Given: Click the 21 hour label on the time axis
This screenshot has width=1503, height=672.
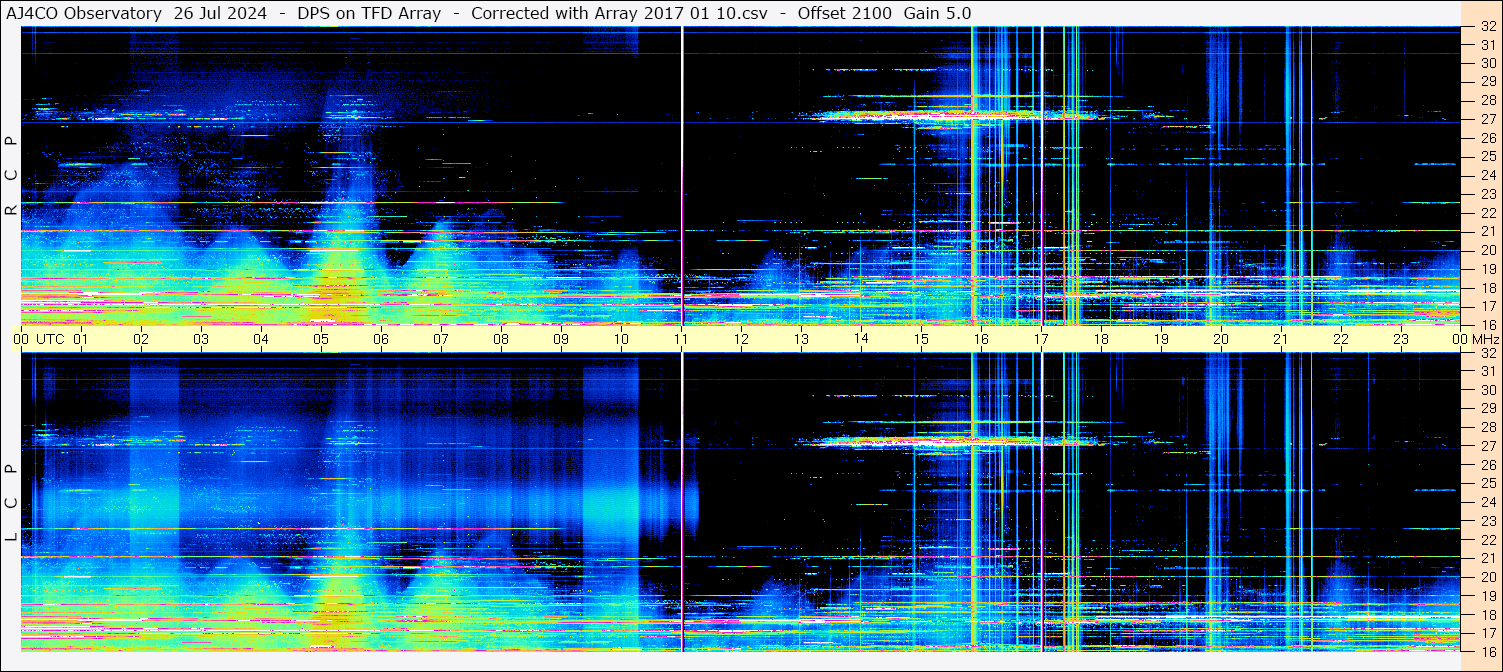Looking at the screenshot, I should click(x=1281, y=339).
